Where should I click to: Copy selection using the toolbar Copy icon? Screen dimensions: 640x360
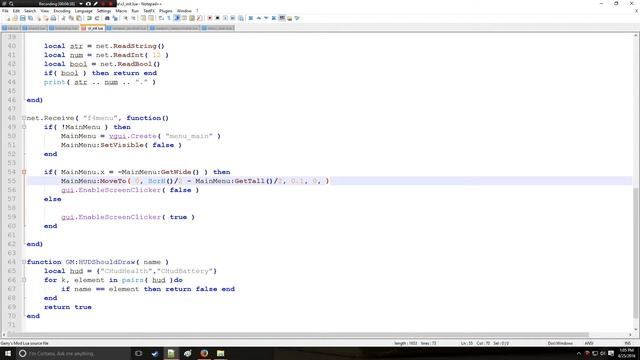[x=71, y=18]
